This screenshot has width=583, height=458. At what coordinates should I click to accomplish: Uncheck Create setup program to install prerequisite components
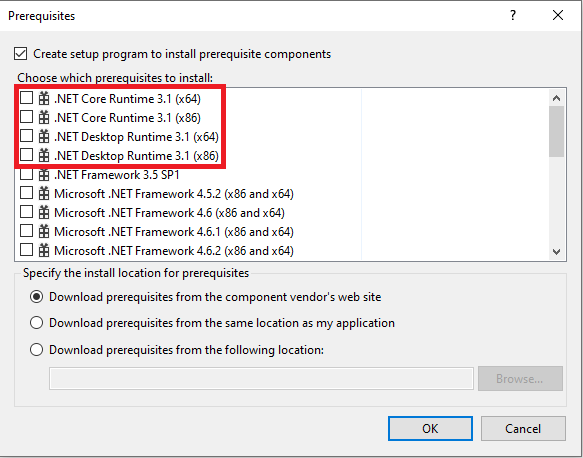pyautogui.click(x=20, y=54)
